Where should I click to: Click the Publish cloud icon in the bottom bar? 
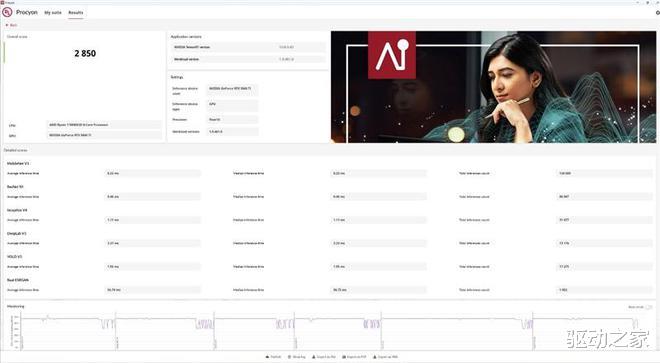point(267,357)
